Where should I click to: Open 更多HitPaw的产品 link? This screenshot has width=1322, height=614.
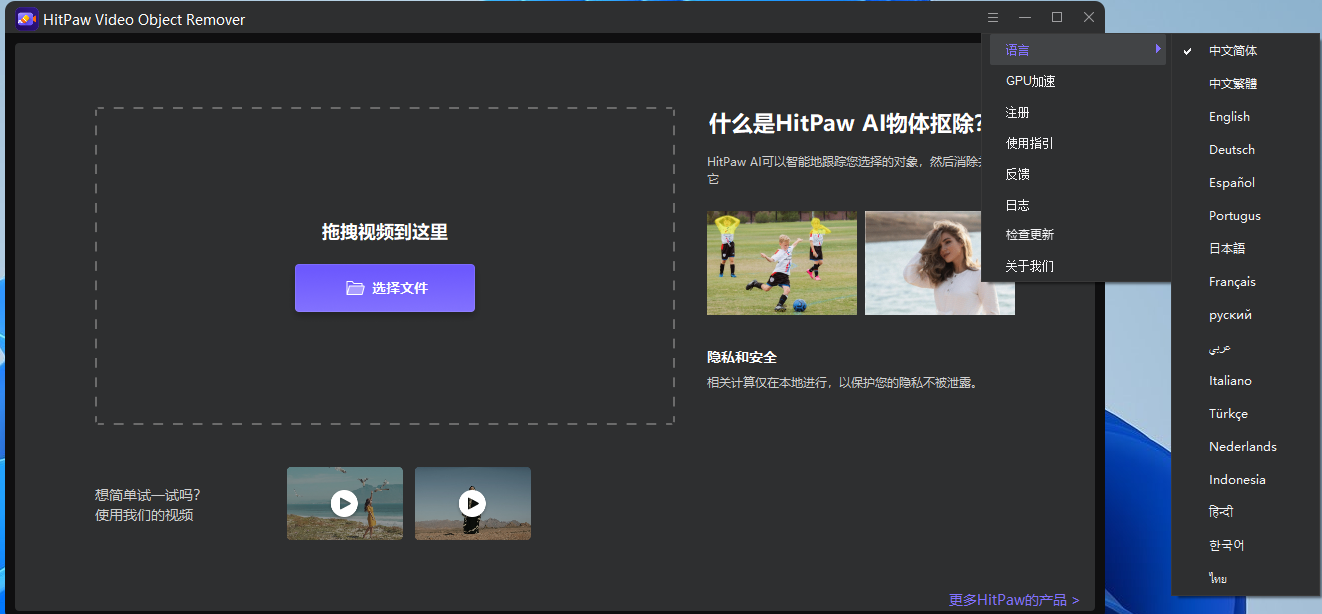point(1014,600)
